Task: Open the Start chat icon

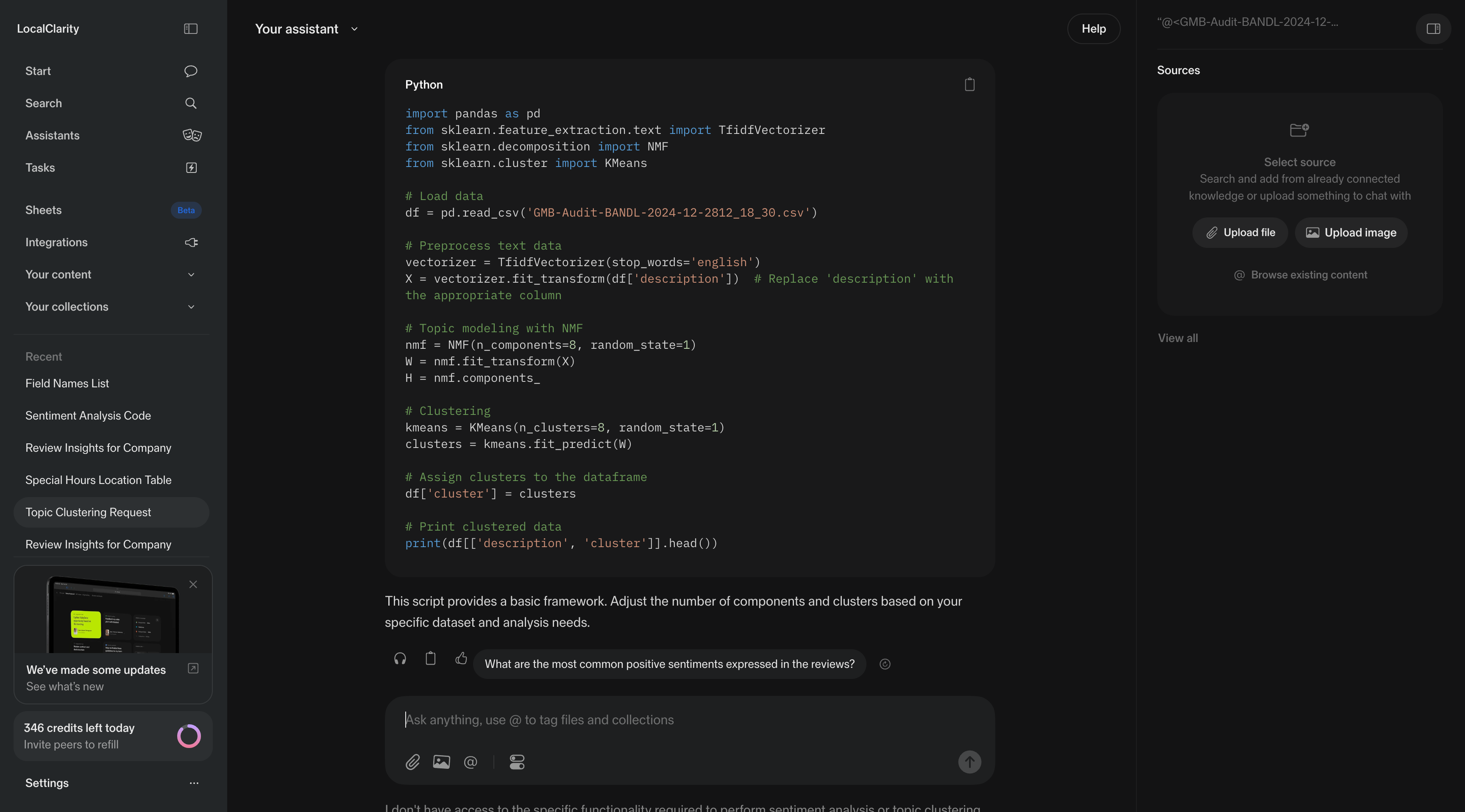Action: coord(190,71)
